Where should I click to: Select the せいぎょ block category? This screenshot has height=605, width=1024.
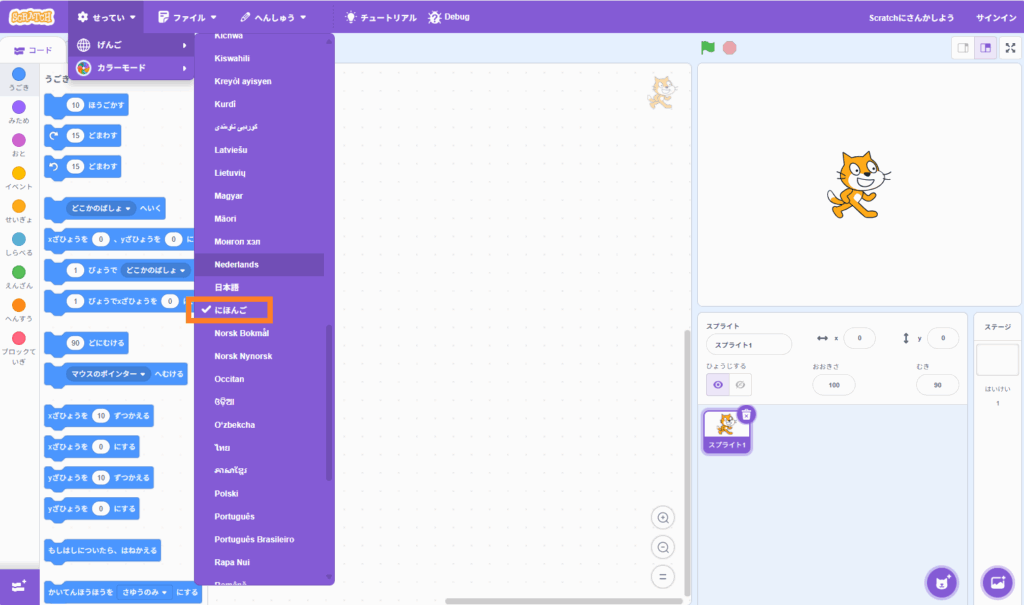19,212
